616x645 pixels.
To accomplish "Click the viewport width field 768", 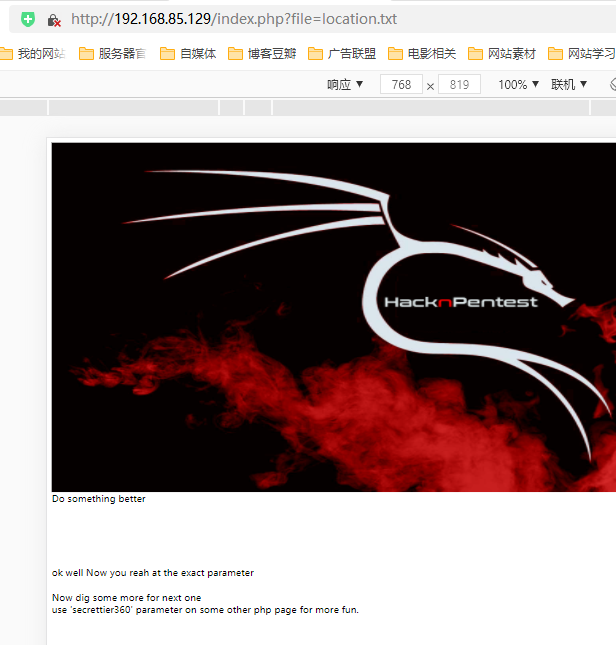I will (x=401, y=84).
